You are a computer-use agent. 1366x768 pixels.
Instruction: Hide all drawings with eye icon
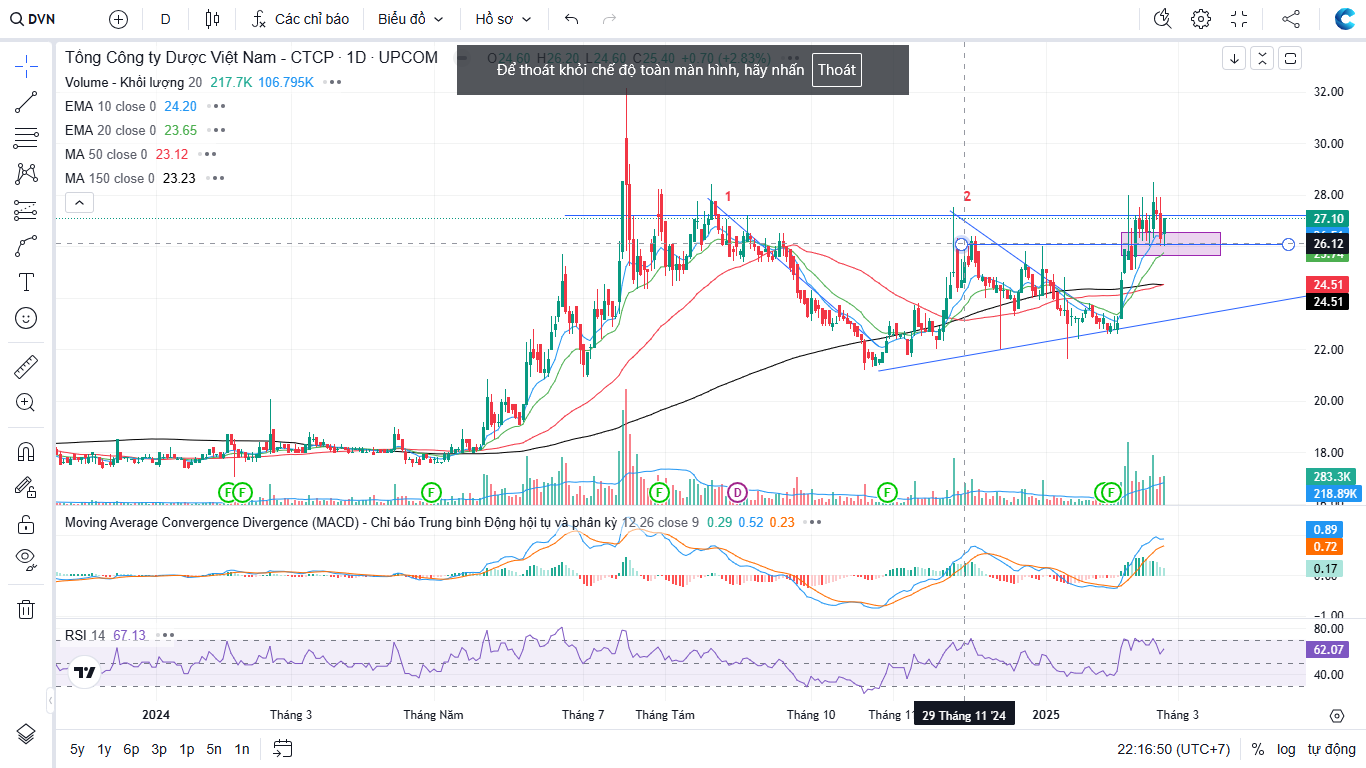click(26, 559)
